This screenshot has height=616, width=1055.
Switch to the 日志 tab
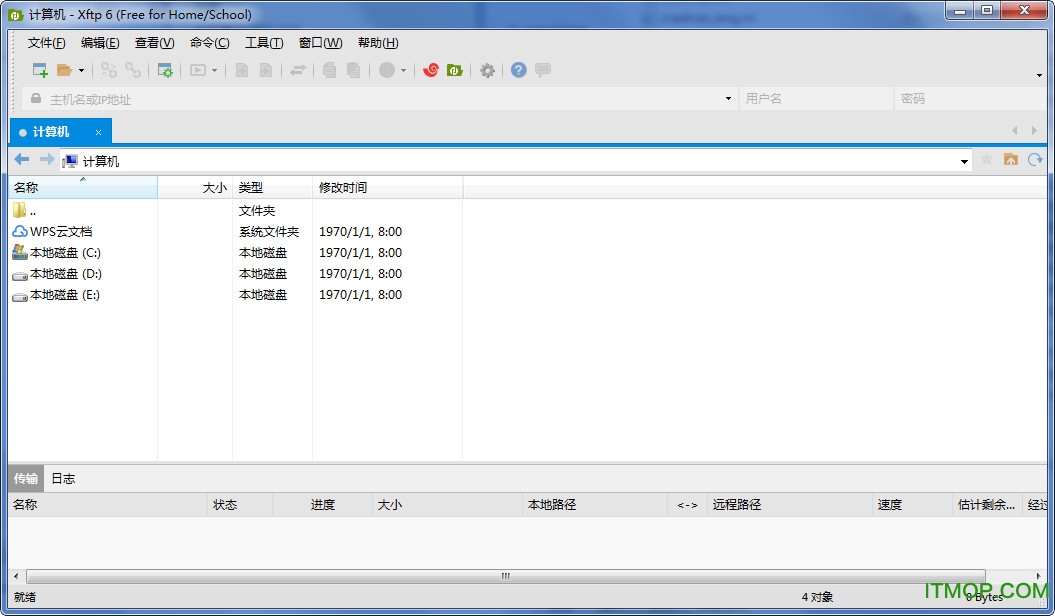[x=63, y=478]
